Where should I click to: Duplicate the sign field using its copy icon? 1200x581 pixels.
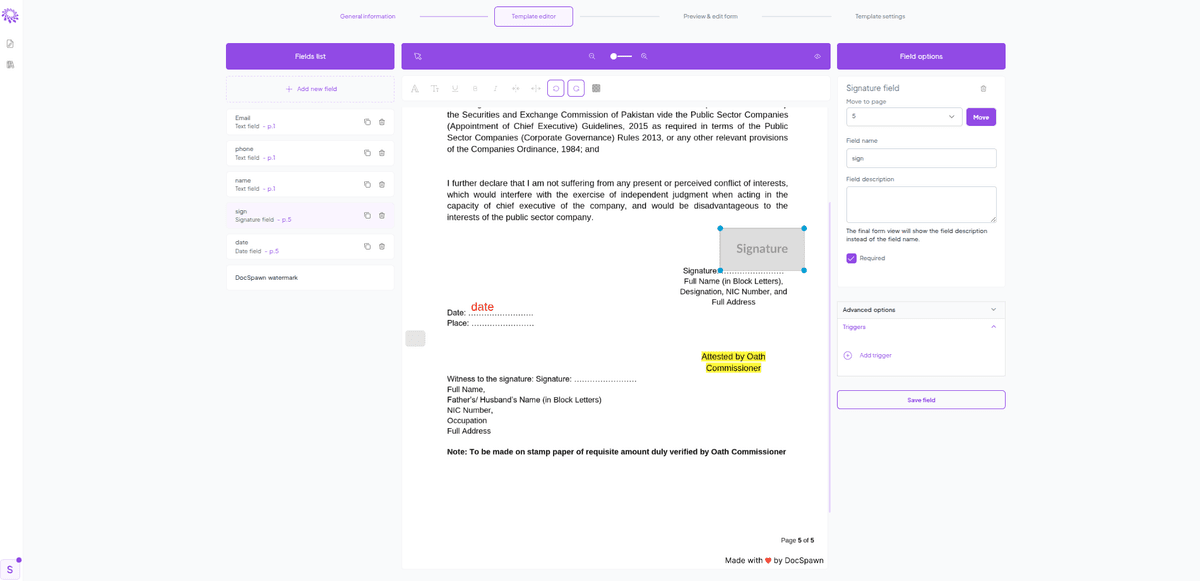pos(367,215)
